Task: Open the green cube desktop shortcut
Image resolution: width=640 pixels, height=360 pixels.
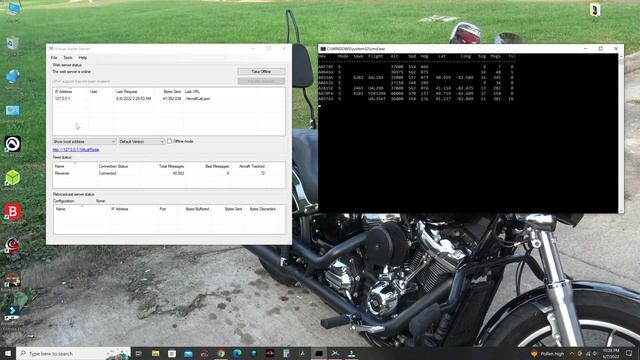Action: click(13, 178)
